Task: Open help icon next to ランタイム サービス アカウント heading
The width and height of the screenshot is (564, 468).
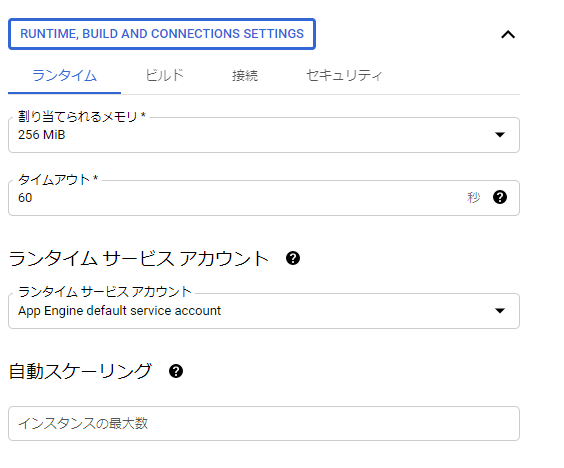Action: pos(293,258)
